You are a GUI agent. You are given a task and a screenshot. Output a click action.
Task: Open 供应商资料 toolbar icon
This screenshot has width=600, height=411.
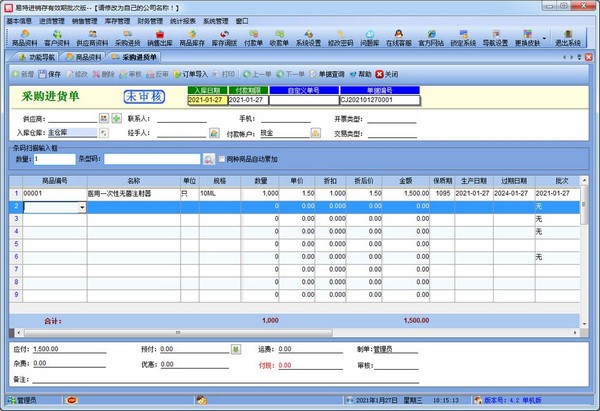(92, 38)
